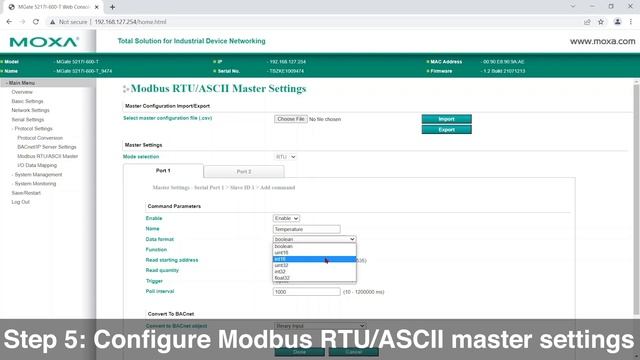
Task: Click the Export button
Action: click(x=447, y=129)
